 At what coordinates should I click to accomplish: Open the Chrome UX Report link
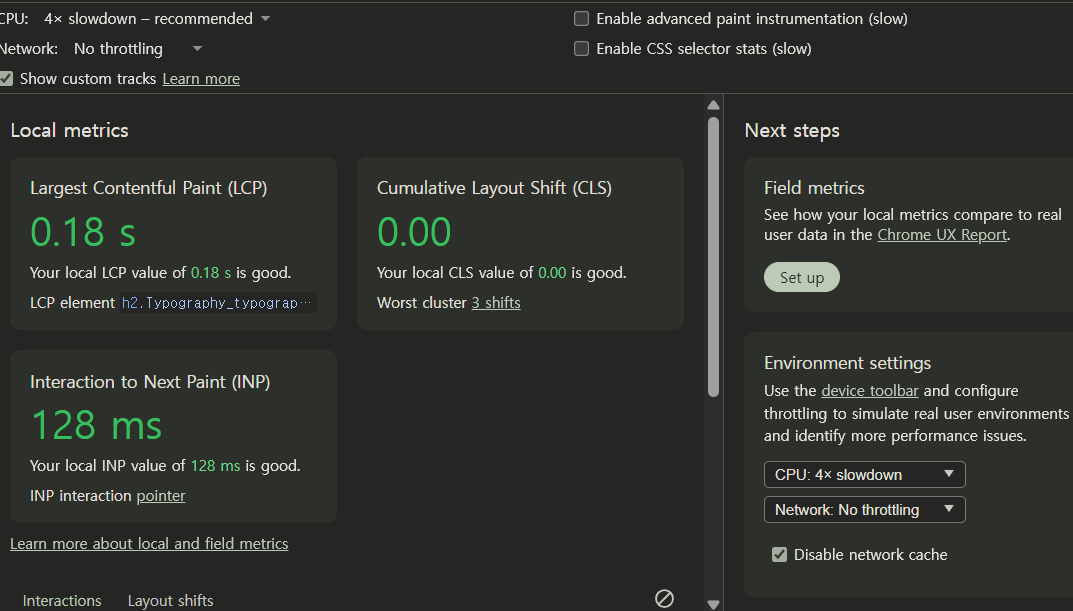[942, 235]
